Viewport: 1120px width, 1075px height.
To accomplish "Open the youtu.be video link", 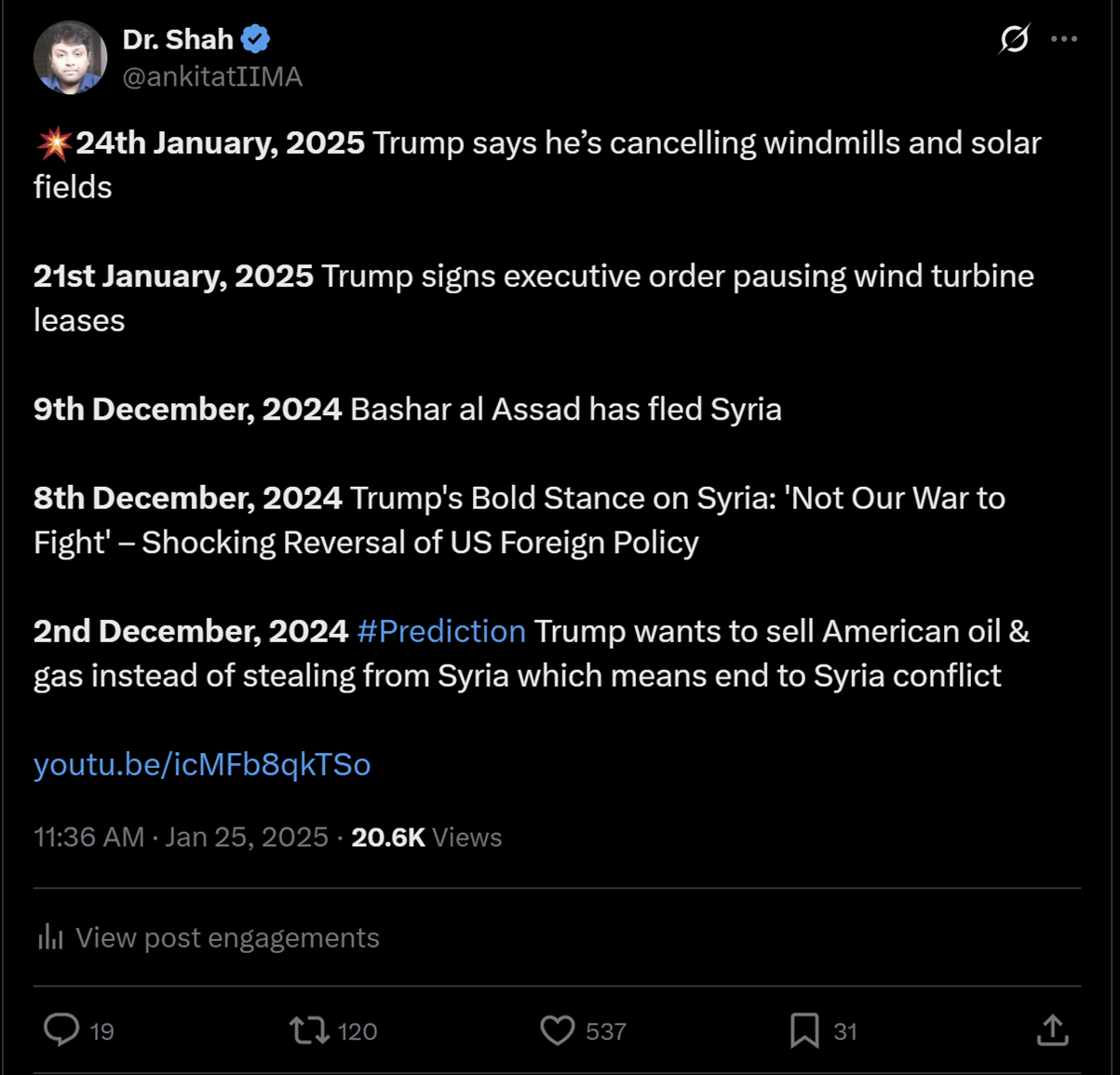I will pos(201,764).
